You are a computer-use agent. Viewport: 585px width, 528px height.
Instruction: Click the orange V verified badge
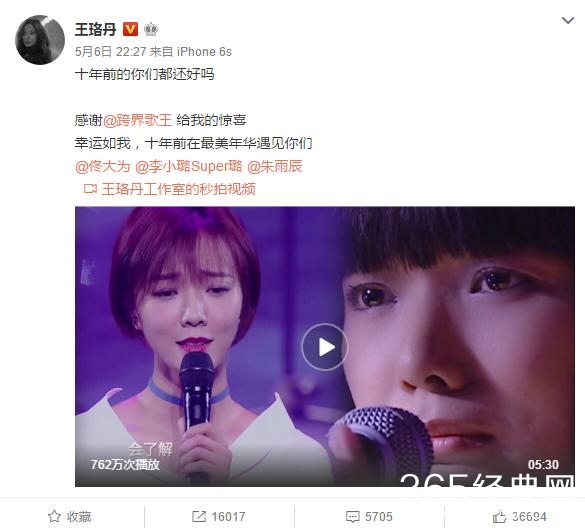pos(130,29)
